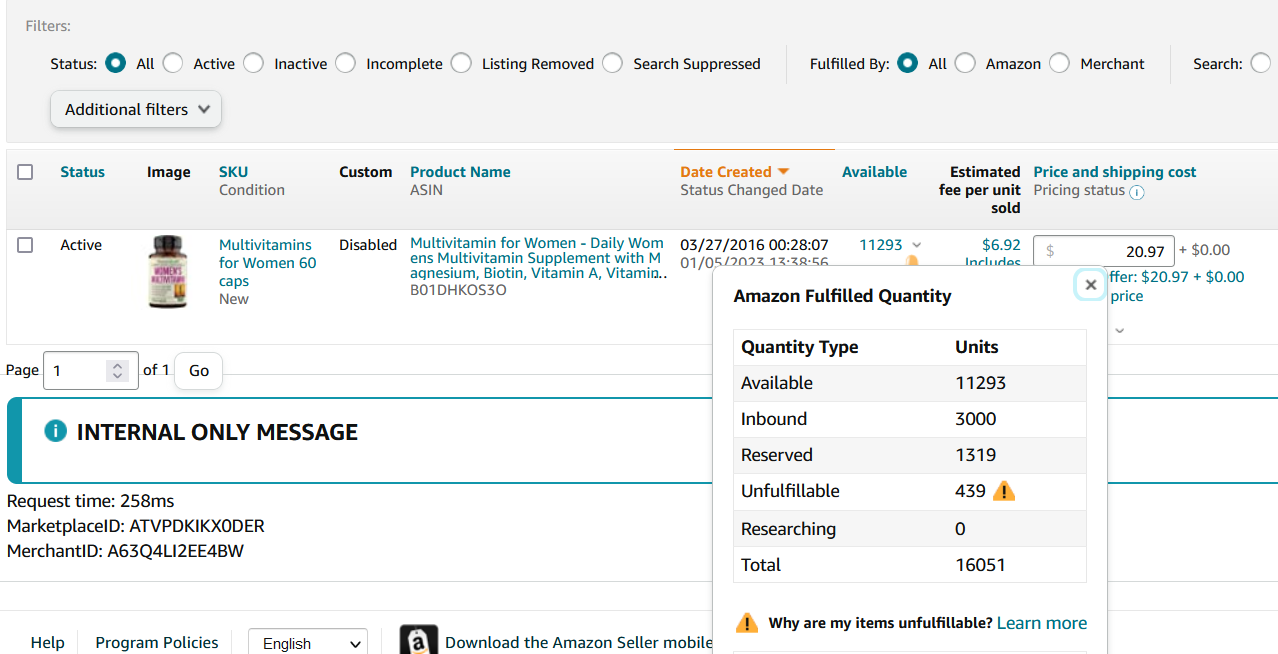Tick the checkbox for the Multivitamins row

pyautogui.click(x=25, y=245)
